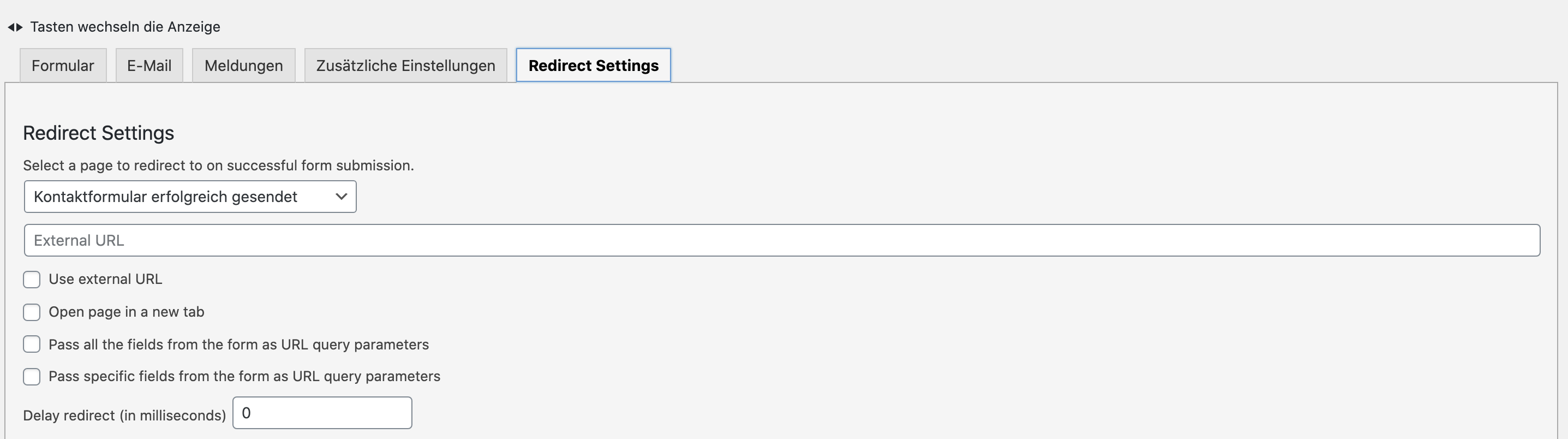Select the Redirect Settings tab
This screenshot has width=1568, height=439.
594,65
